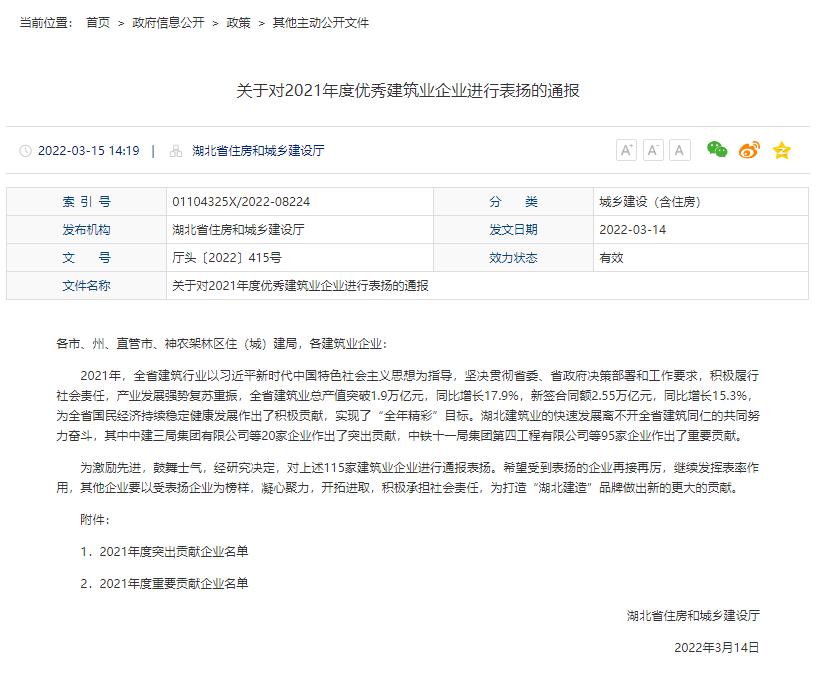Viewport: 821px width, 674px height.
Task: Navigate to 政策 breadcrumb section
Action: (238, 22)
